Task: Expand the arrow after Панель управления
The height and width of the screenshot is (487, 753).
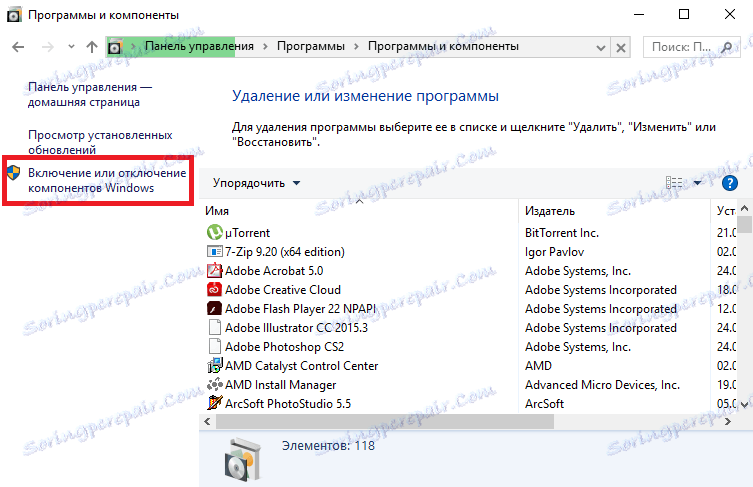Action: 265,47
